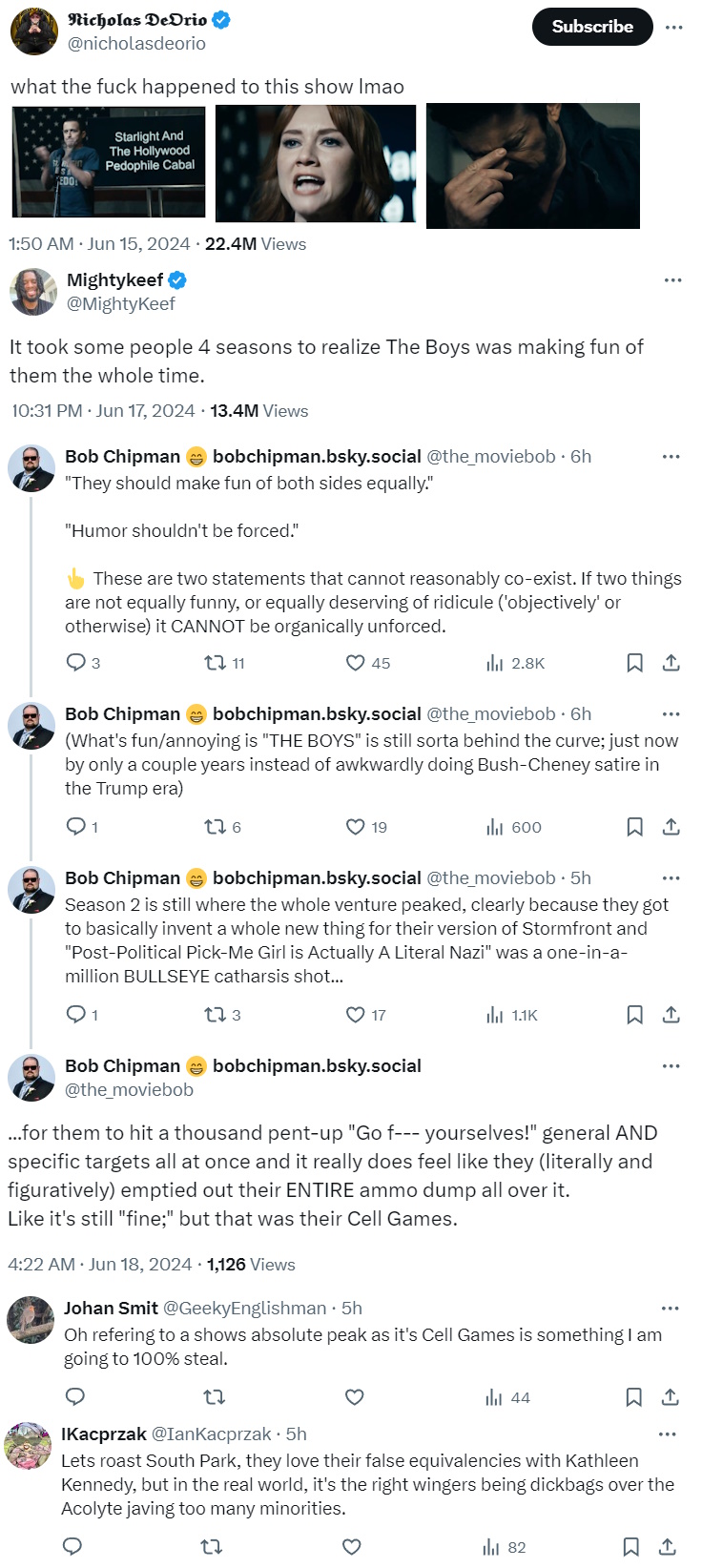The width and height of the screenshot is (702, 1568).
Task: Open the red-haired woman shouting image
Action: pos(316,163)
